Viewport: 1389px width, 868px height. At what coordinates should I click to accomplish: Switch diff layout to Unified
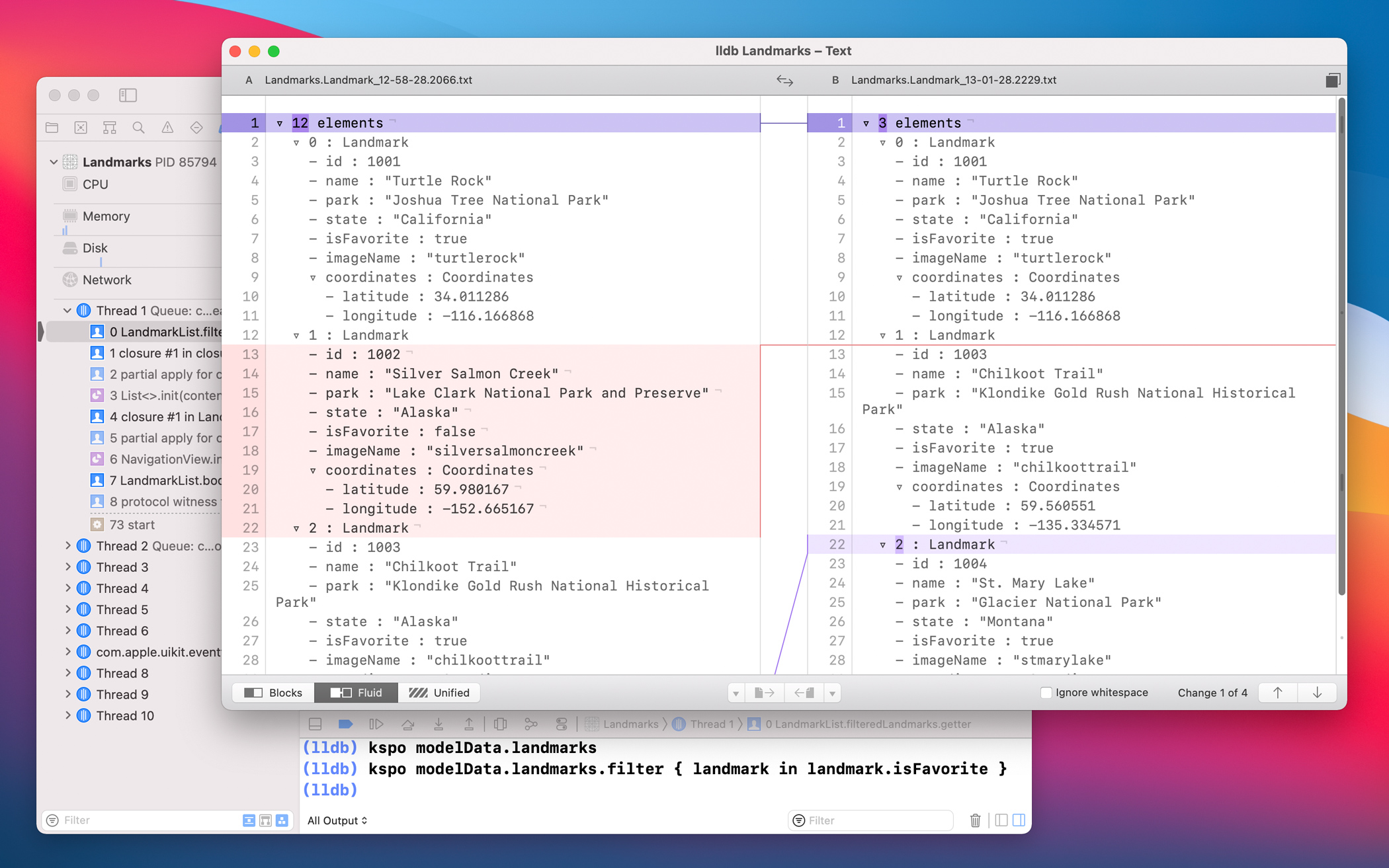(x=439, y=692)
